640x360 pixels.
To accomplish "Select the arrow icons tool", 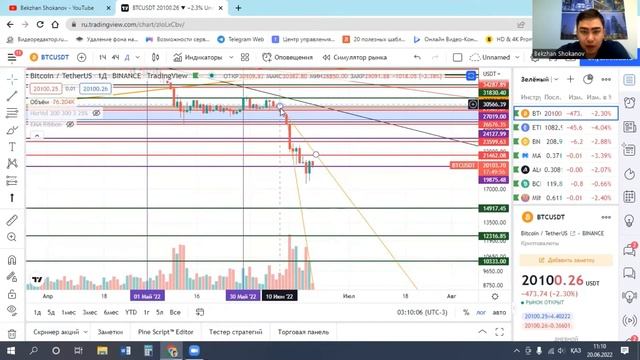I will 12,198.
